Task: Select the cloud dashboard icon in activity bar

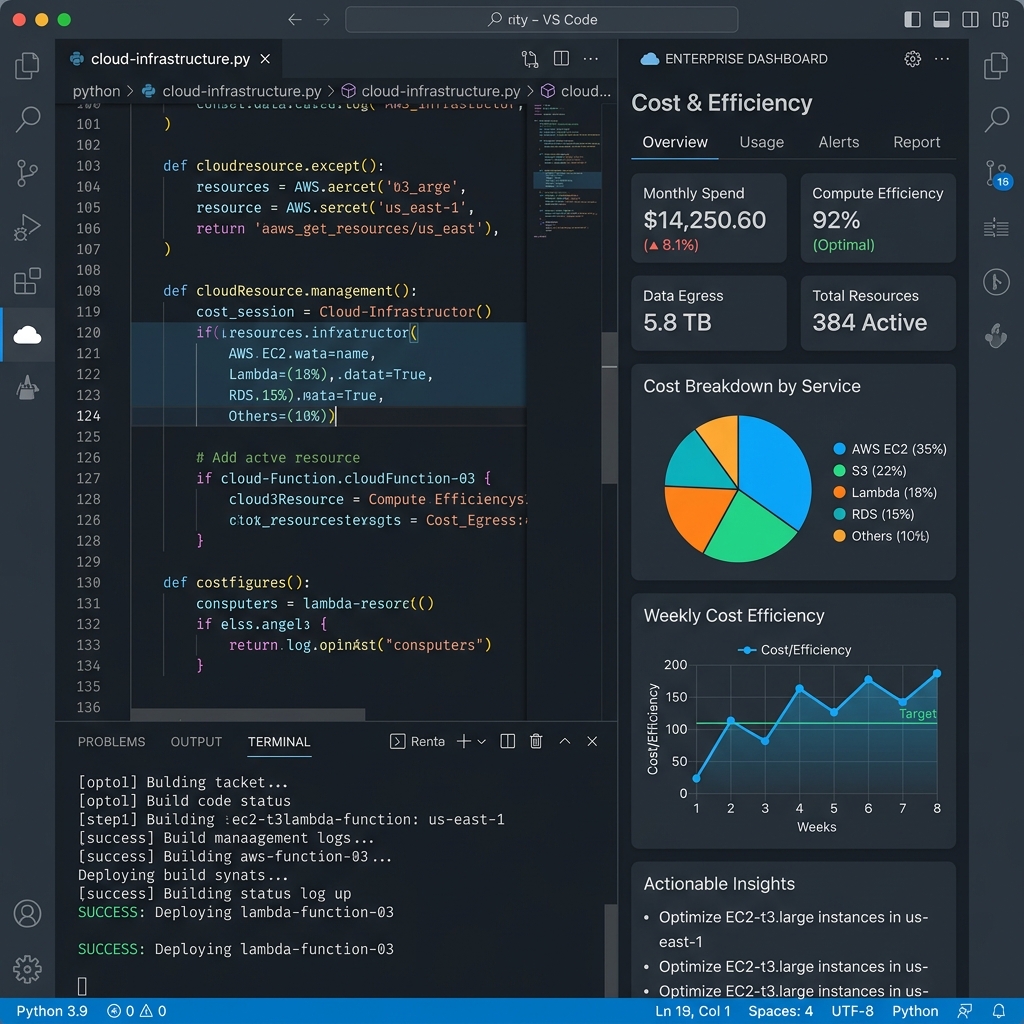Action: tap(27, 334)
